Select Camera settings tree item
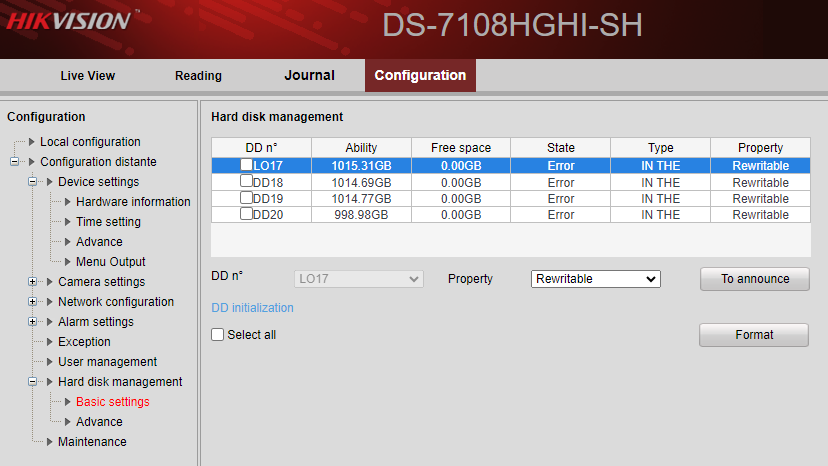828x466 pixels. tap(101, 282)
